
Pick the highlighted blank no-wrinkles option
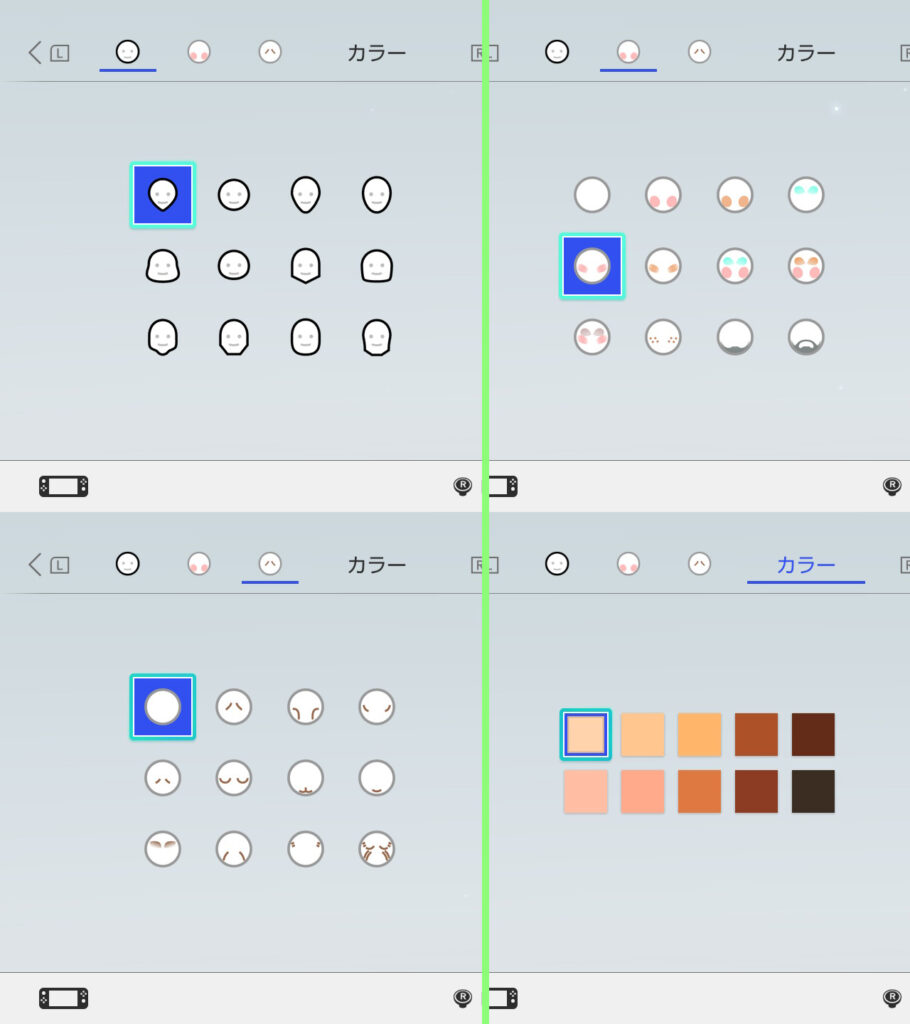163,707
